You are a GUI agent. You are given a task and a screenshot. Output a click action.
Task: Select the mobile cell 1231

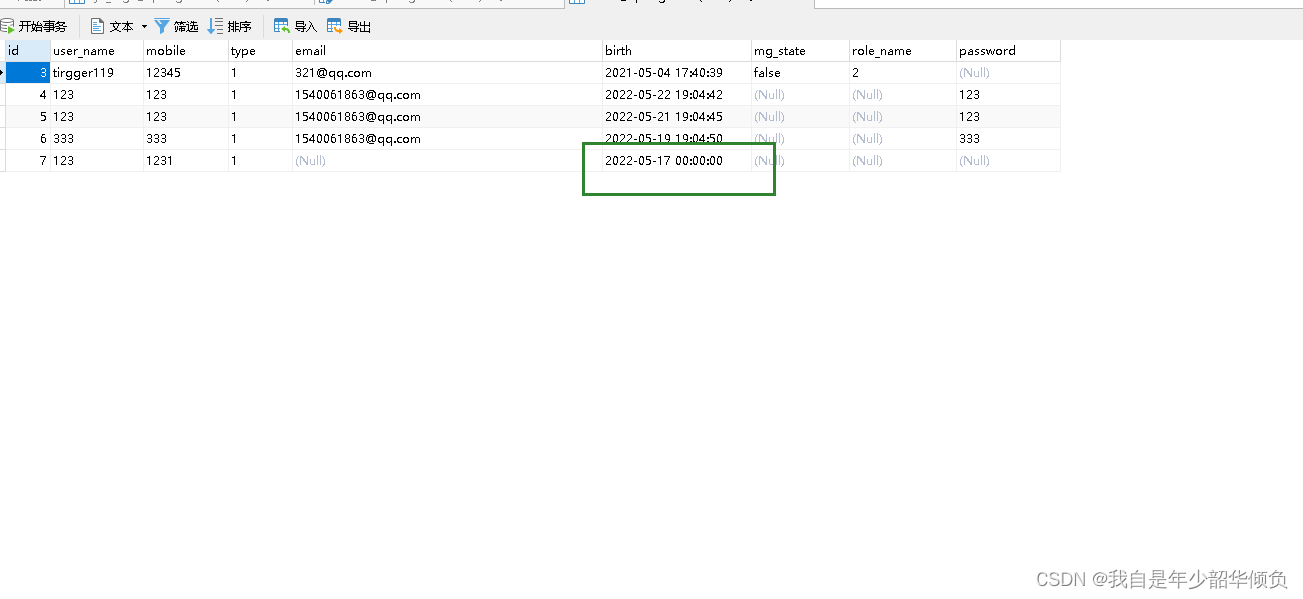[x=186, y=161]
